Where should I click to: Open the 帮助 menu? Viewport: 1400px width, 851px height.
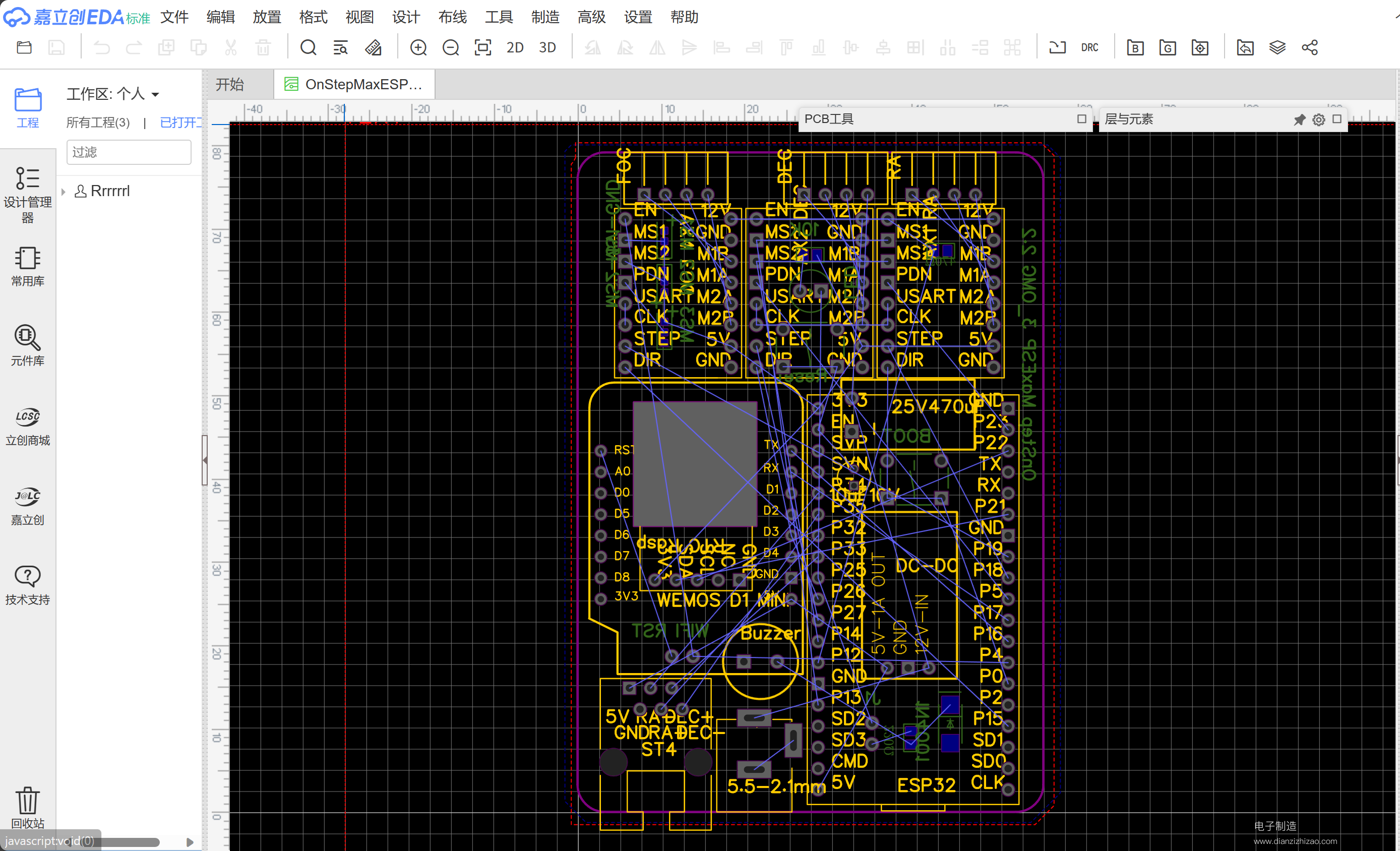(684, 17)
